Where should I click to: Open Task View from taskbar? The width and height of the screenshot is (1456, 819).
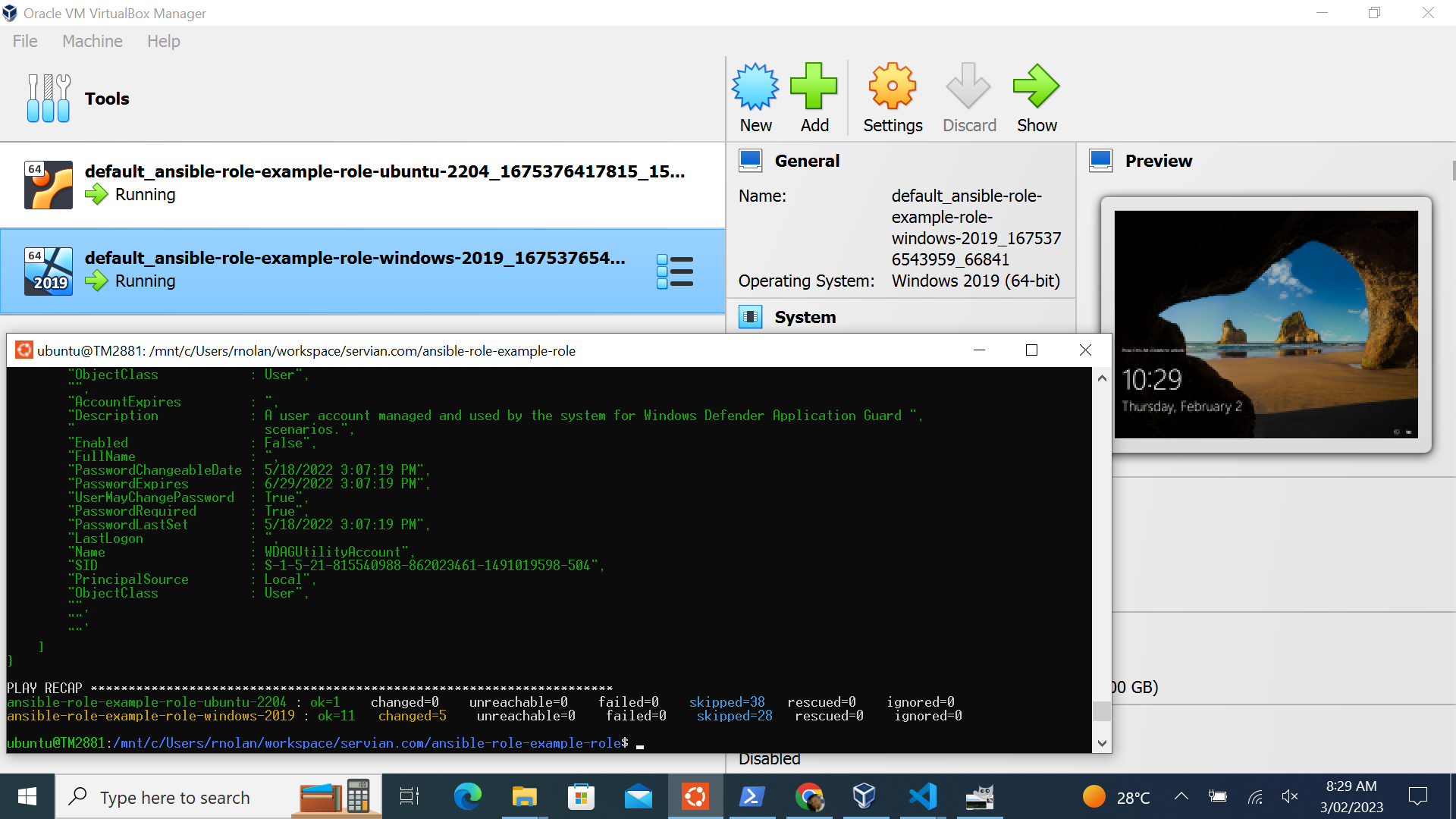[409, 796]
